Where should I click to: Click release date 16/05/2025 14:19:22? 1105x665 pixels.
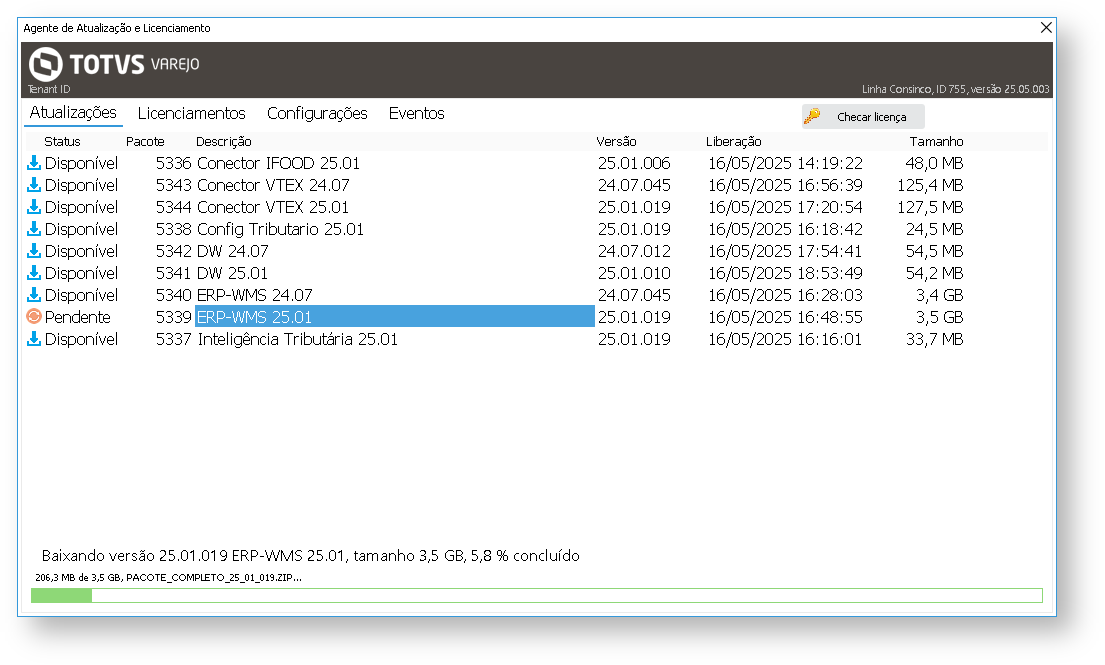coord(785,163)
